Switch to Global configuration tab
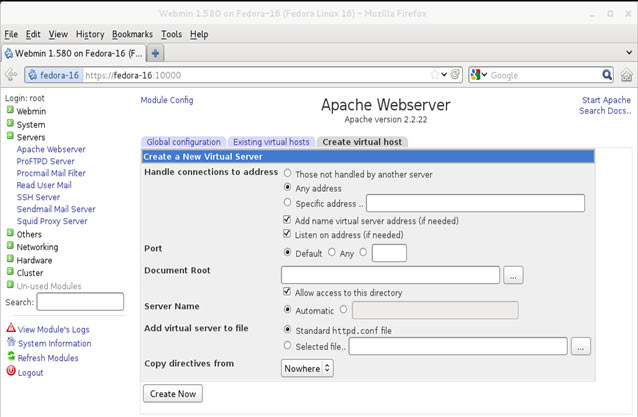638x417 pixels. (183, 142)
